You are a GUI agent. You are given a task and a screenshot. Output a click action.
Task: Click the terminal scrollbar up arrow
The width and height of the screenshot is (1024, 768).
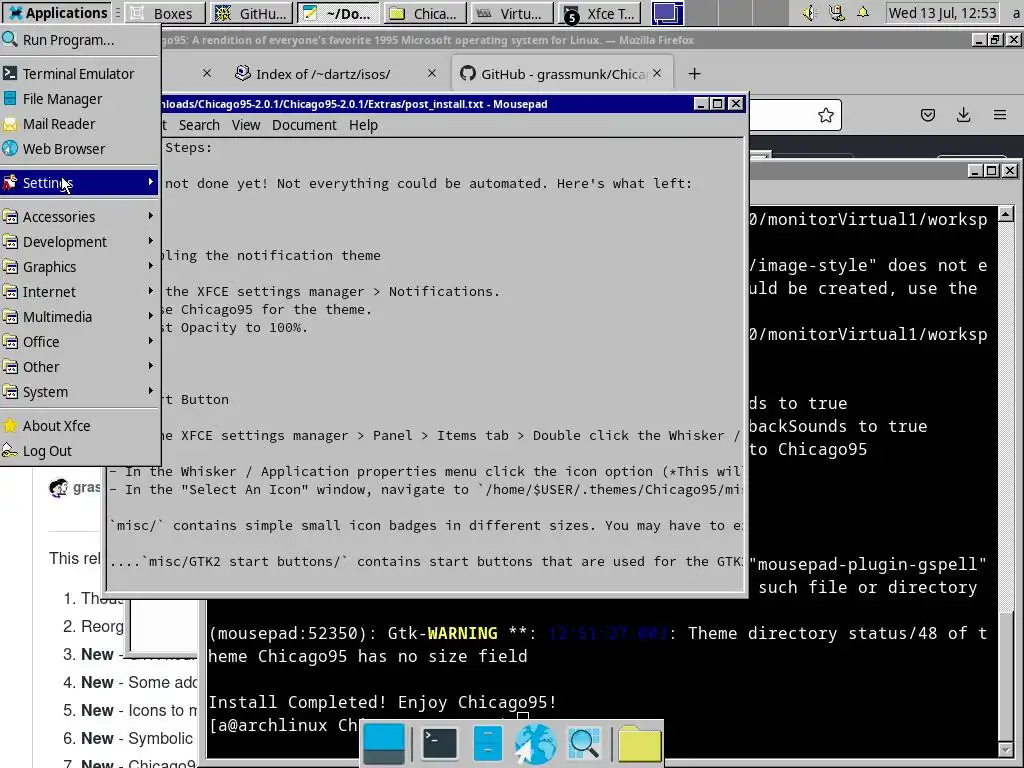[1006, 214]
